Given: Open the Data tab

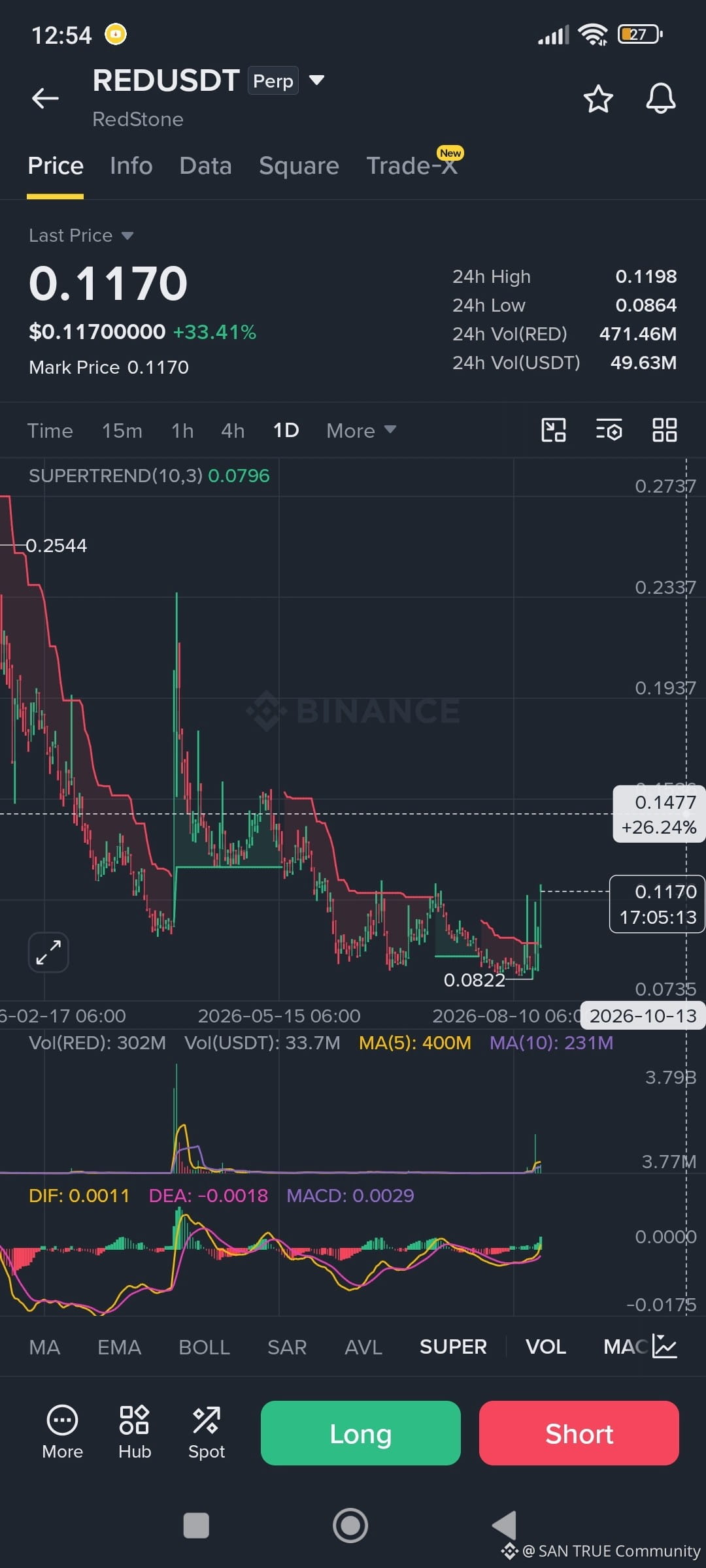Looking at the screenshot, I should (205, 166).
